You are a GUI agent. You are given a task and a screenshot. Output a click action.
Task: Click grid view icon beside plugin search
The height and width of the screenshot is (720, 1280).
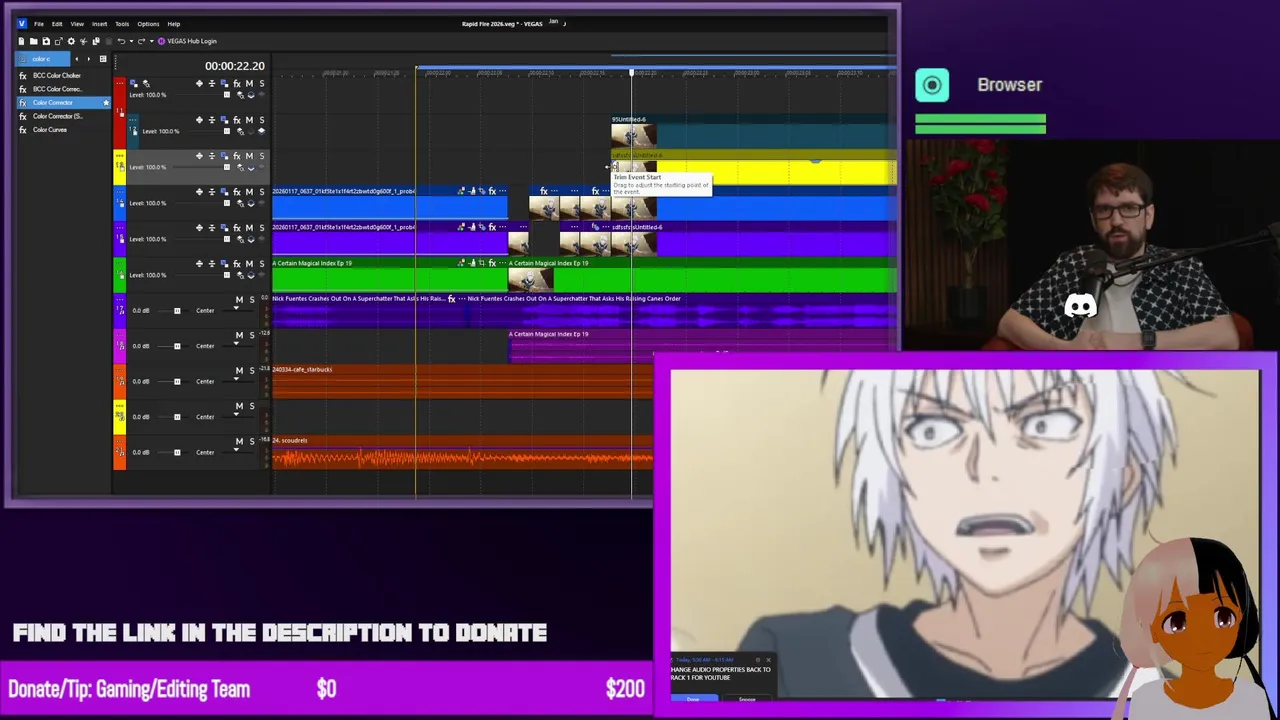[x=103, y=59]
